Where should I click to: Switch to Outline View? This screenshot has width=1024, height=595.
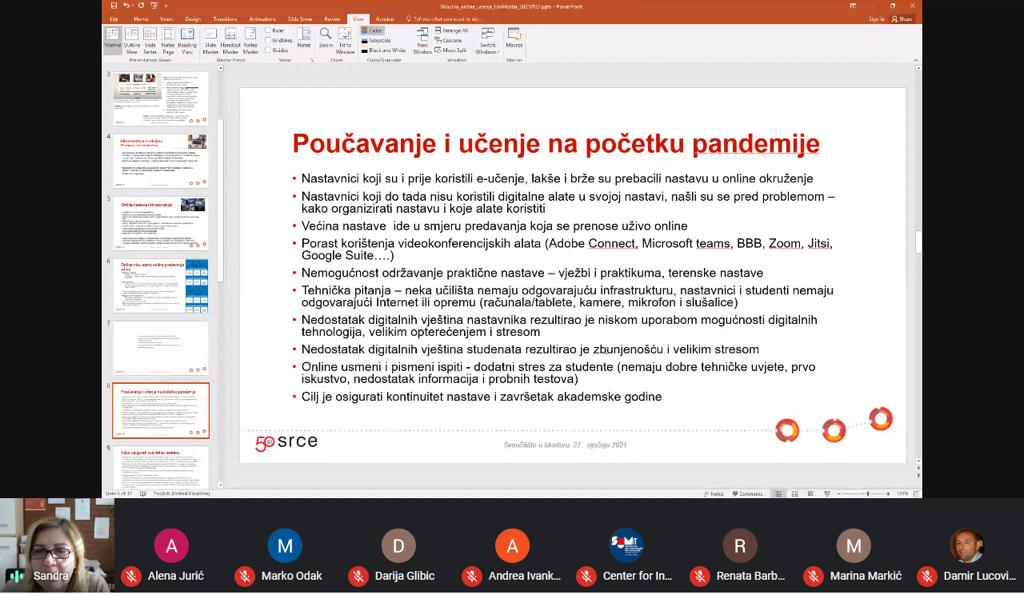(x=132, y=43)
